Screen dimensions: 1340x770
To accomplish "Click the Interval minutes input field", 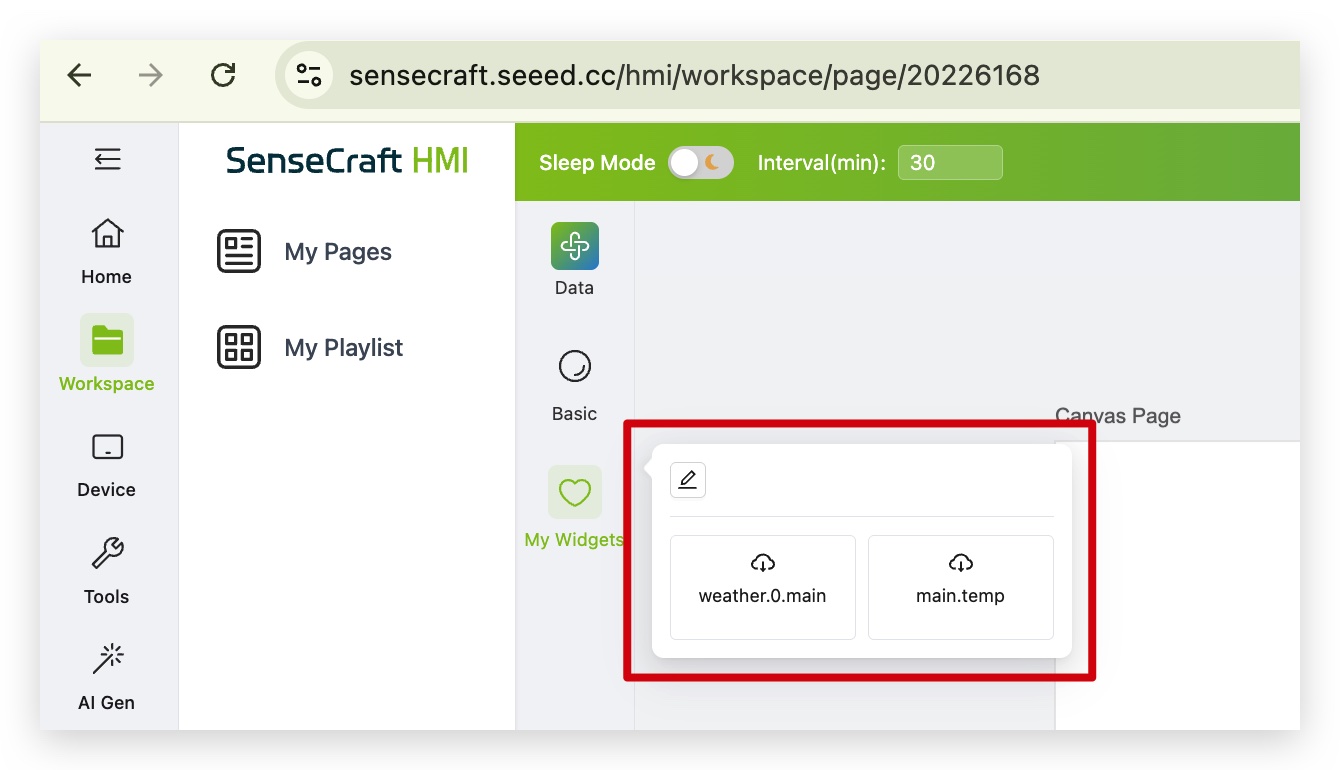I will pos(949,163).
